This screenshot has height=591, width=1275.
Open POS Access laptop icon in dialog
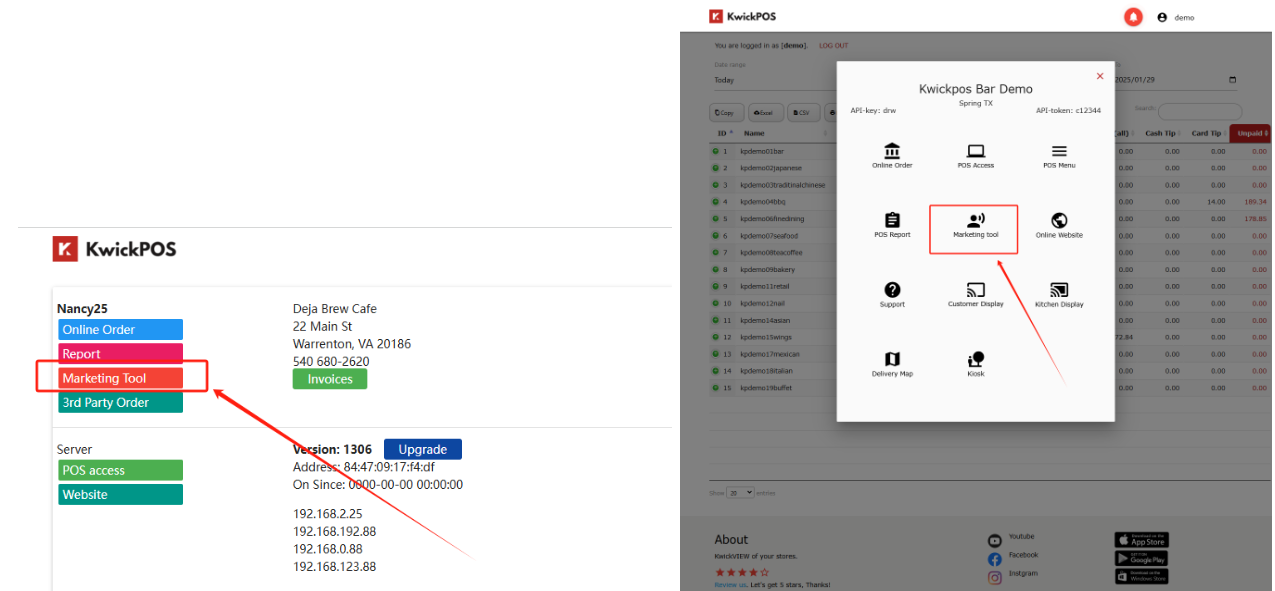[x=976, y=151]
